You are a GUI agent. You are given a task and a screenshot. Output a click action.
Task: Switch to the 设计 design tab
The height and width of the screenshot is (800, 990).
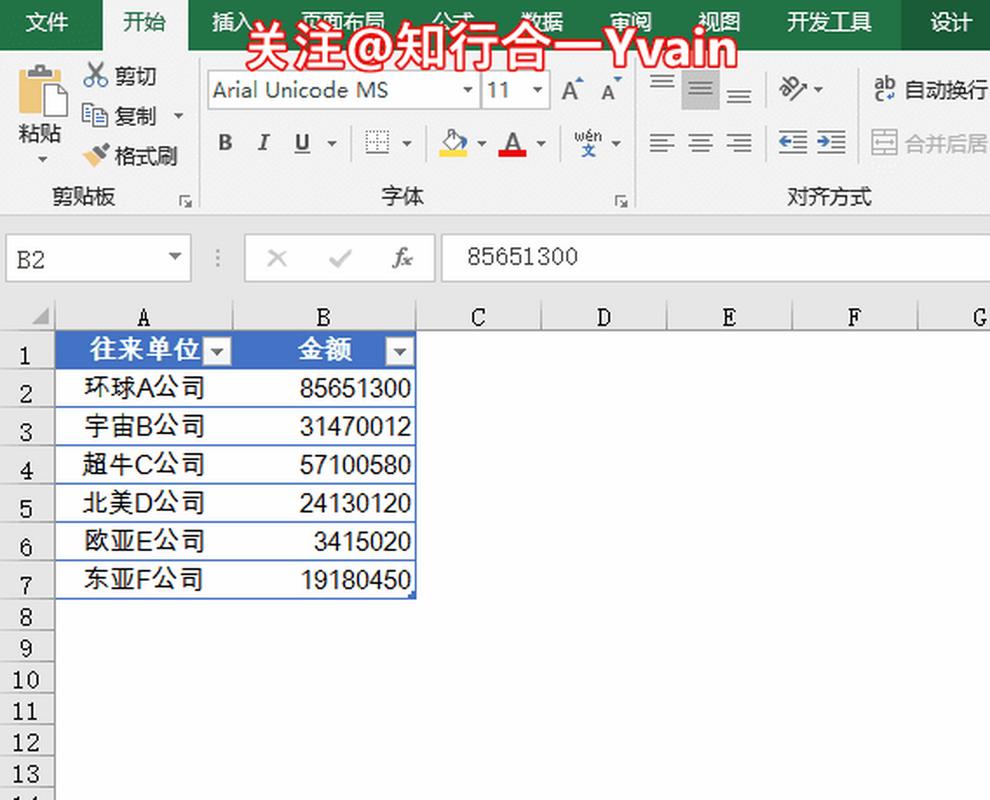tap(950, 22)
